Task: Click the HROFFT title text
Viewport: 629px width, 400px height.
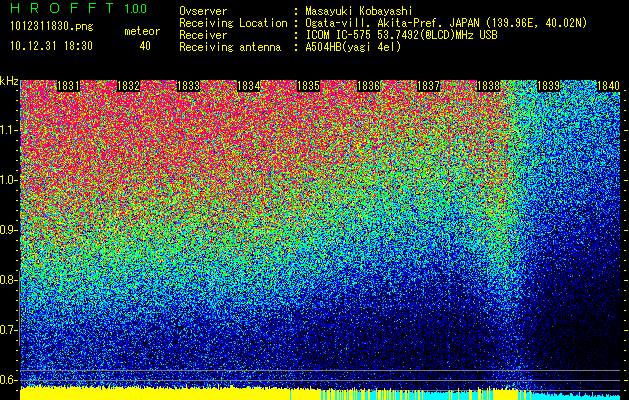Action: 63,8
